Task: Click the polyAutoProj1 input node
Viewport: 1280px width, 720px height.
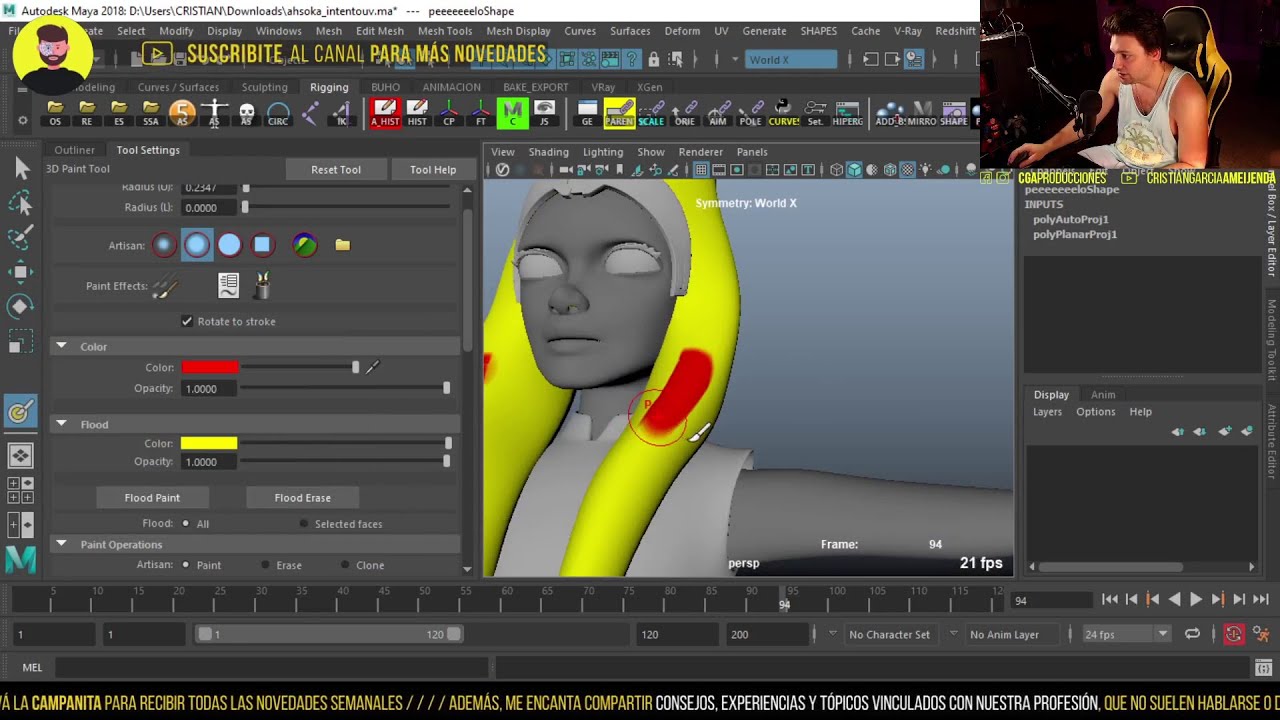Action: click(1070, 219)
